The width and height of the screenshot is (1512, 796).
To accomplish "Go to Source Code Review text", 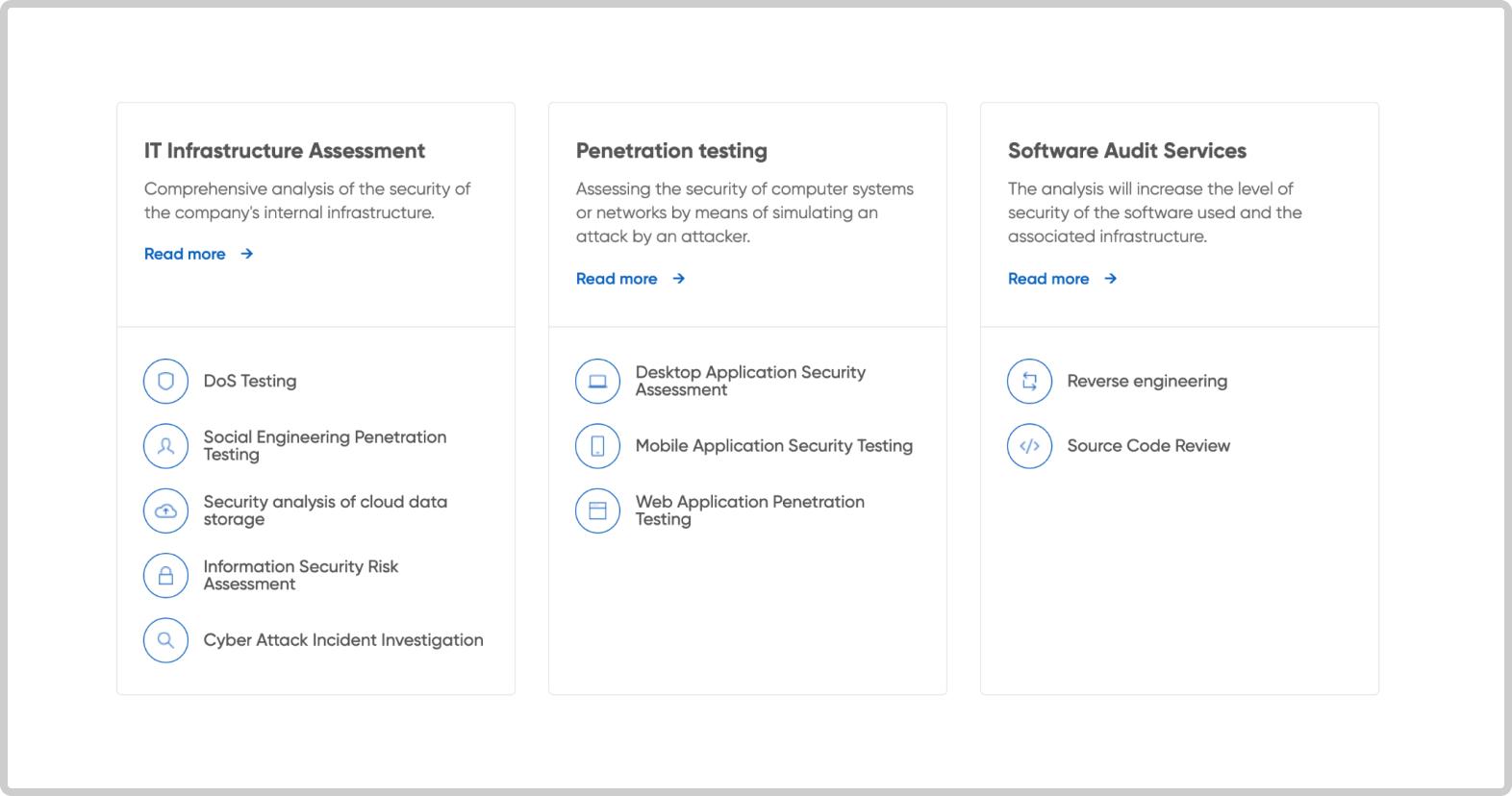I will point(1148,446).
